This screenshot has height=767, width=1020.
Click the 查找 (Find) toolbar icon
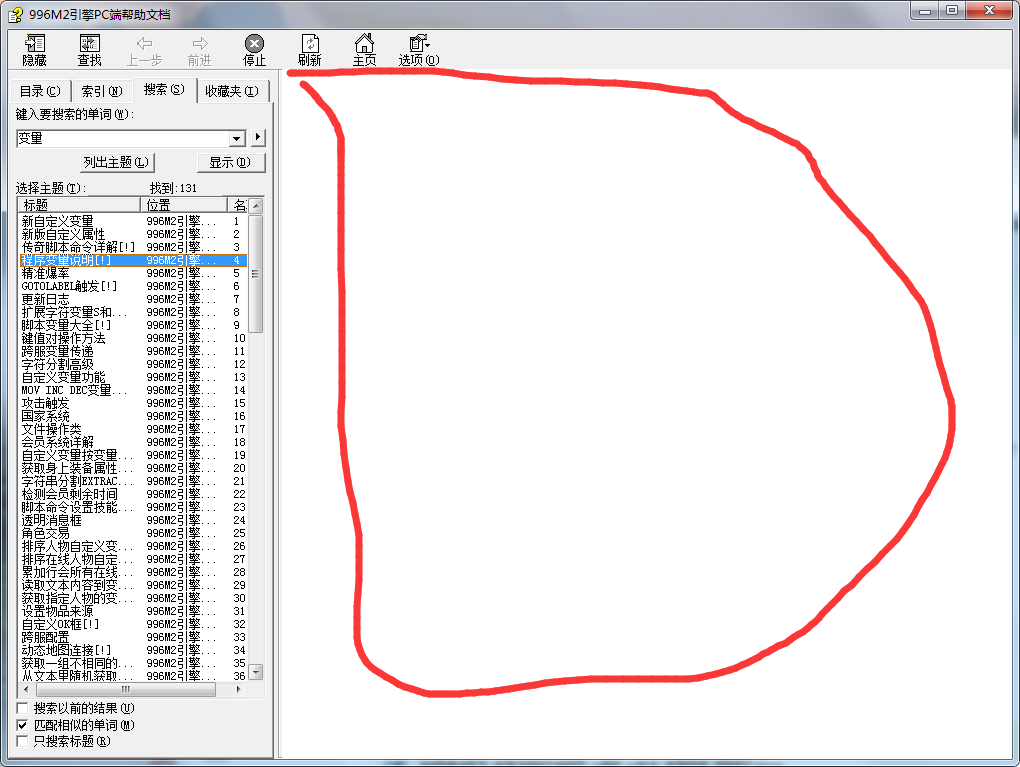pos(90,44)
